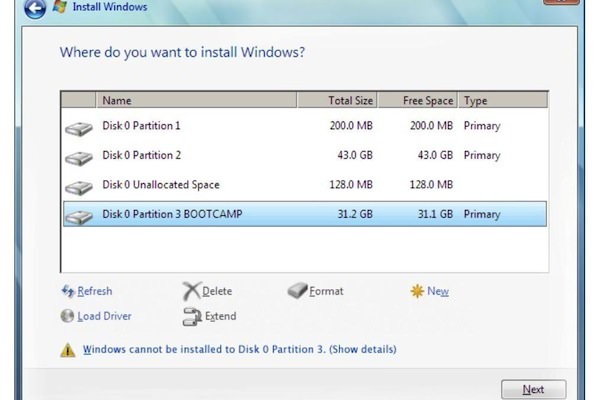Sort by the Total Size column header
Viewport: 600px width, 400px height.
pyautogui.click(x=337, y=100)
